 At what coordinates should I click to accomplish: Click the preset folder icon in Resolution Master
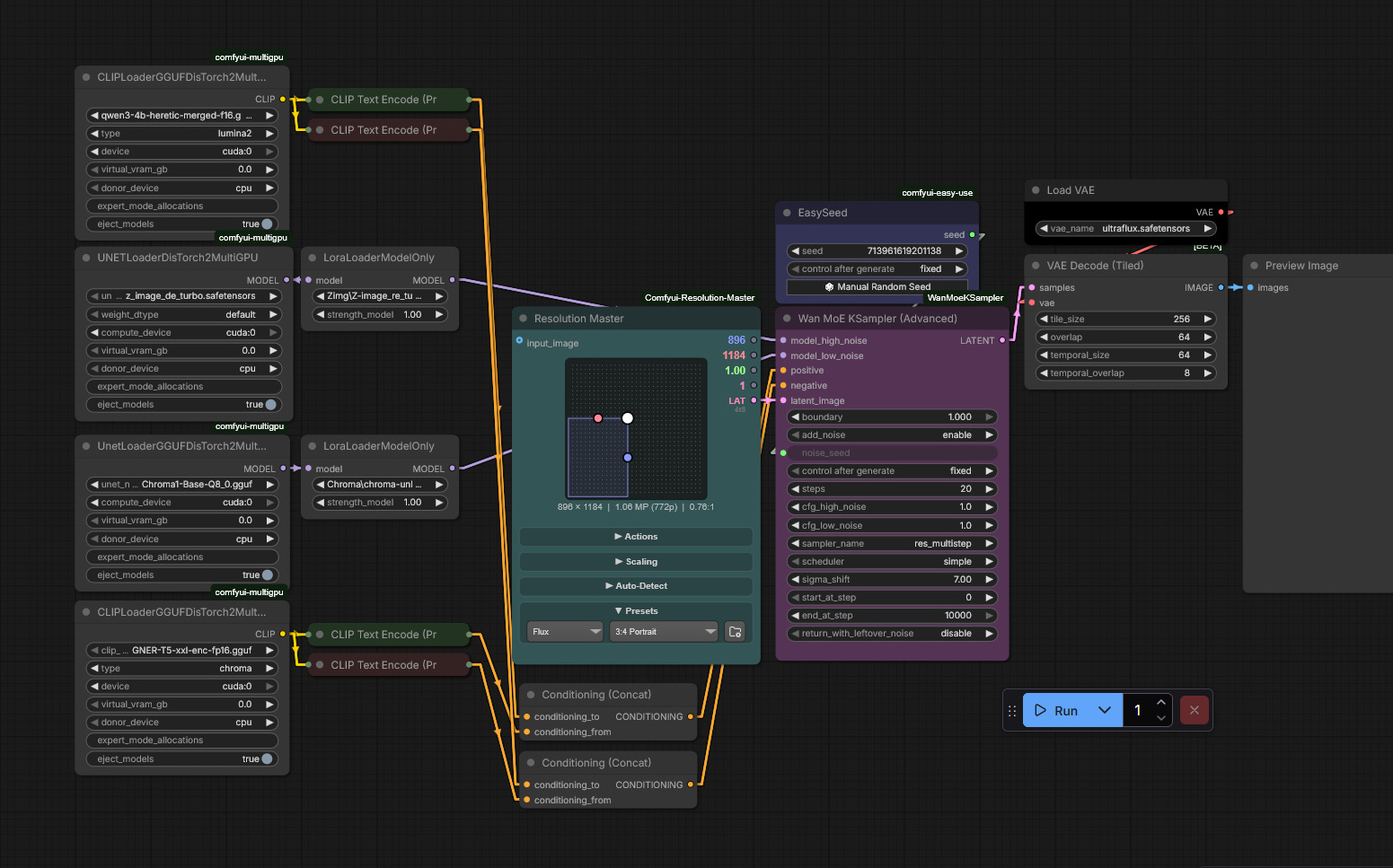point(735,632)
